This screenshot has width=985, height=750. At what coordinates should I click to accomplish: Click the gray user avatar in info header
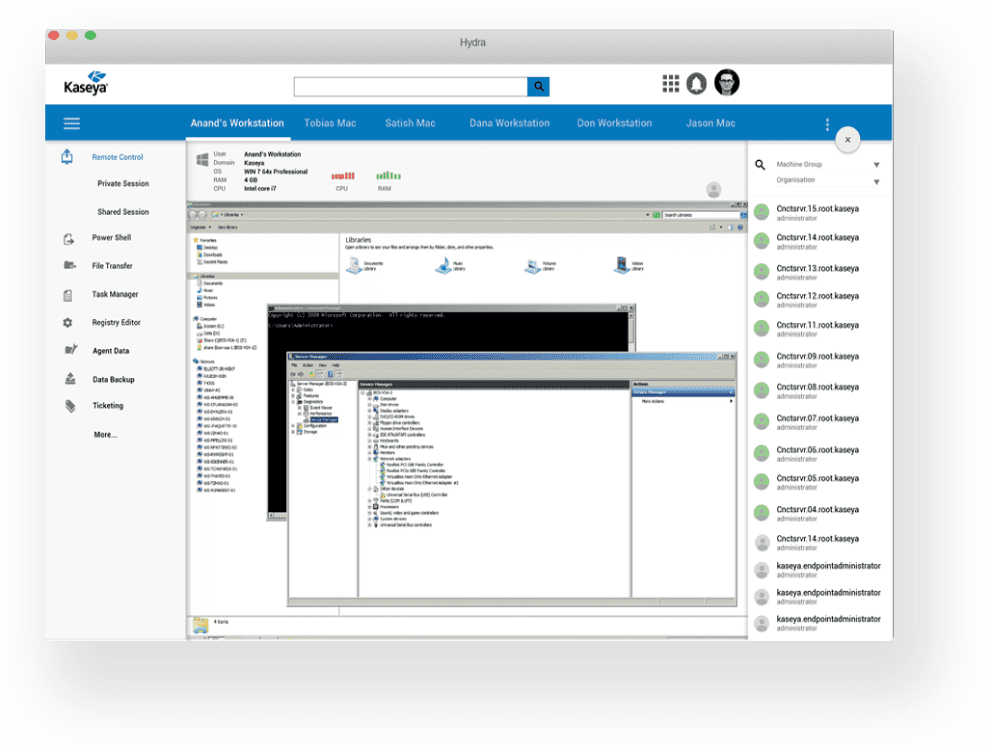coord(714,189)
